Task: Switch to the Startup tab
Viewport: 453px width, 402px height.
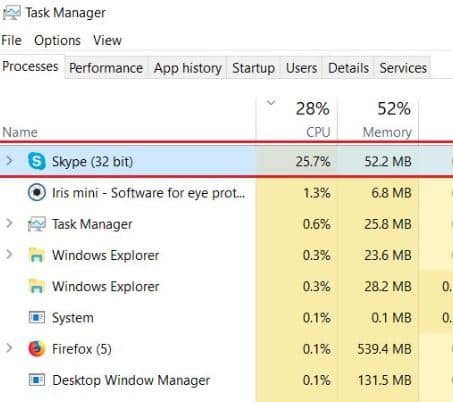Action: pos(254,68)
